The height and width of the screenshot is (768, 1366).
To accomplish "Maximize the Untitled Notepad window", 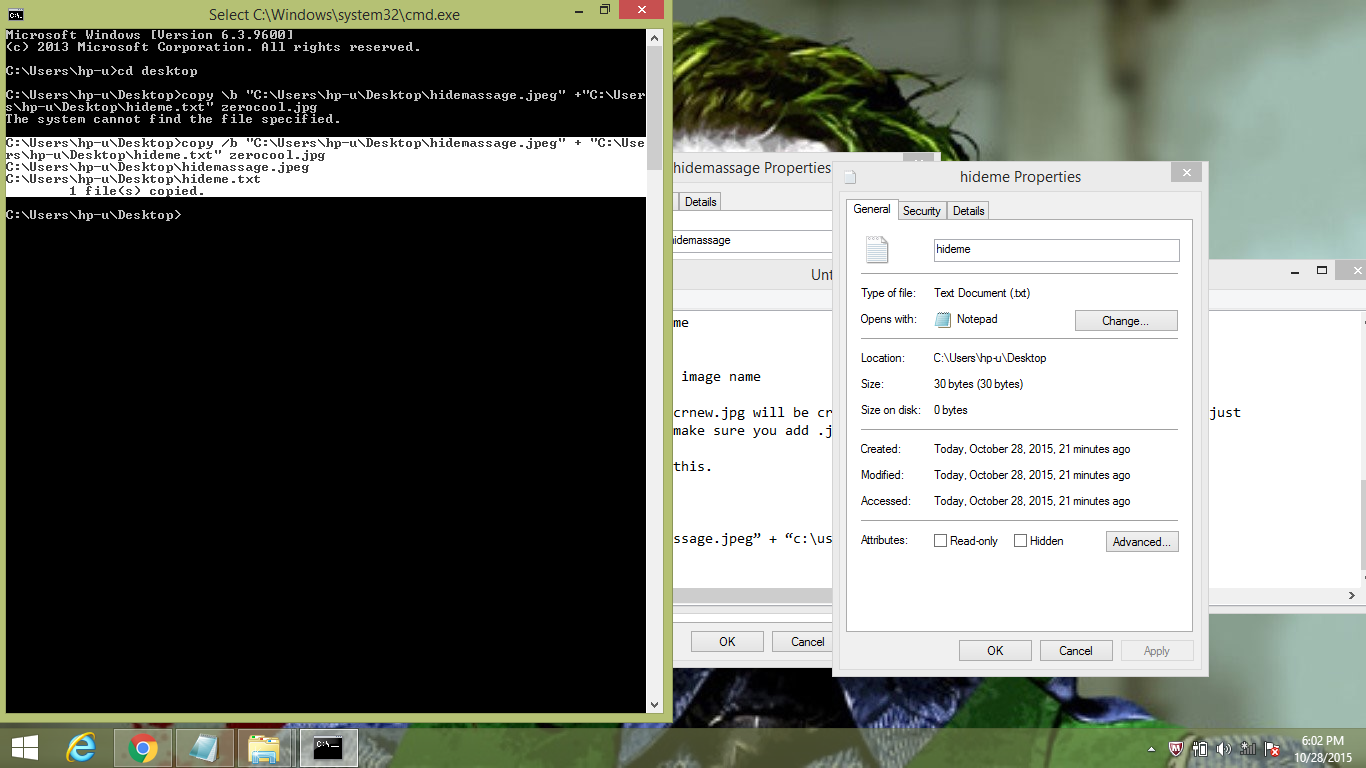I will click(x=1322, y=271).
